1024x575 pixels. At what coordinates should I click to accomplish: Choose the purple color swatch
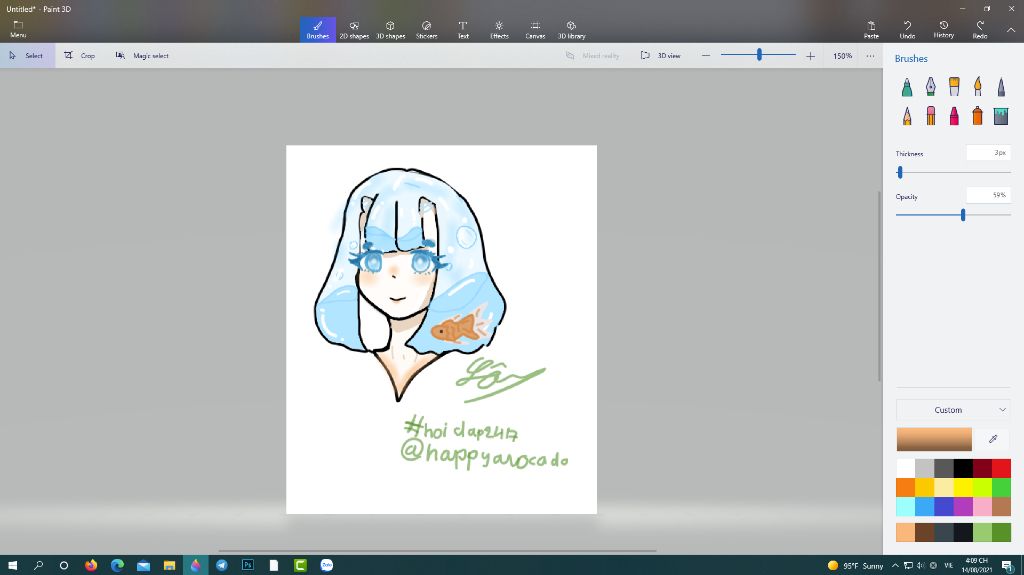point(963,506)
